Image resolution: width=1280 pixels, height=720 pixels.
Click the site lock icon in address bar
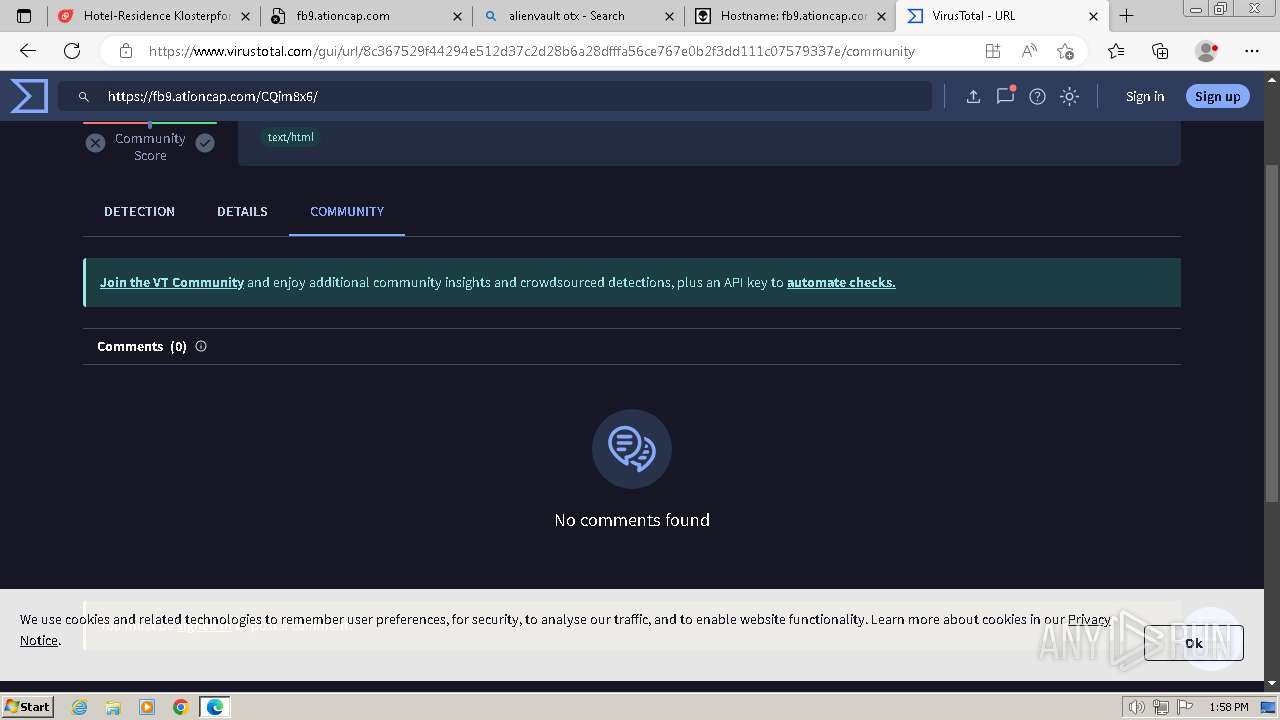[x=125, y=51]
